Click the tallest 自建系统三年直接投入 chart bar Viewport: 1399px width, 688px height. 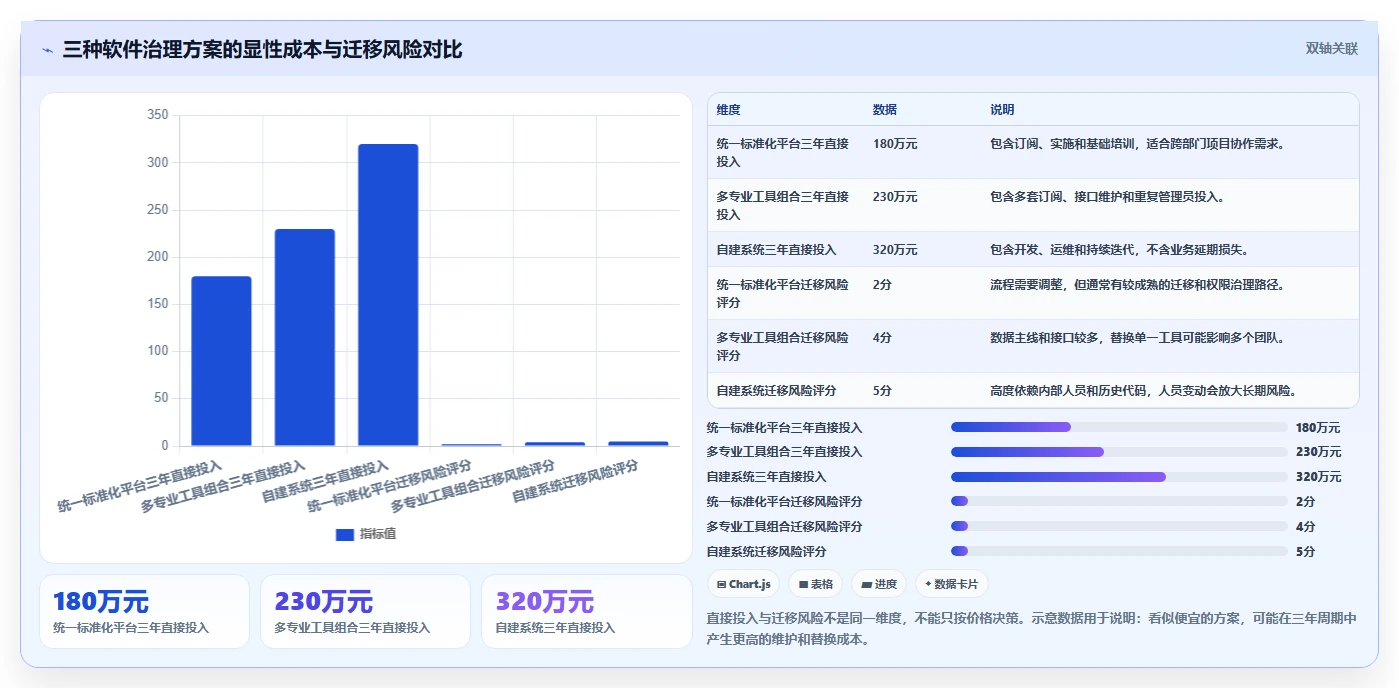tap(388, 295)
